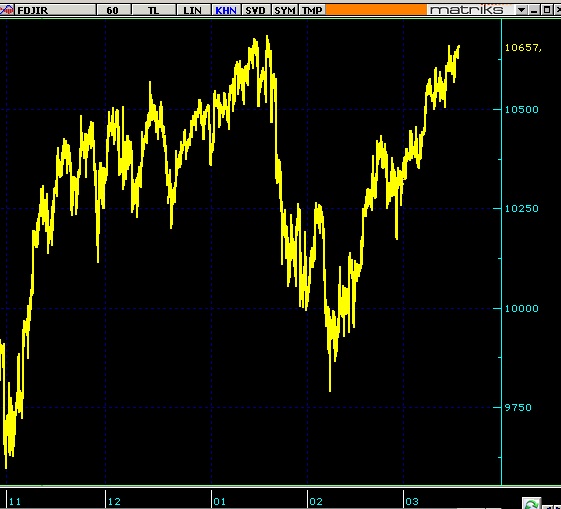Open the TL currency selector
This screenshot has height=509, width=561.
pyautogui.click(x=153, y=10)
